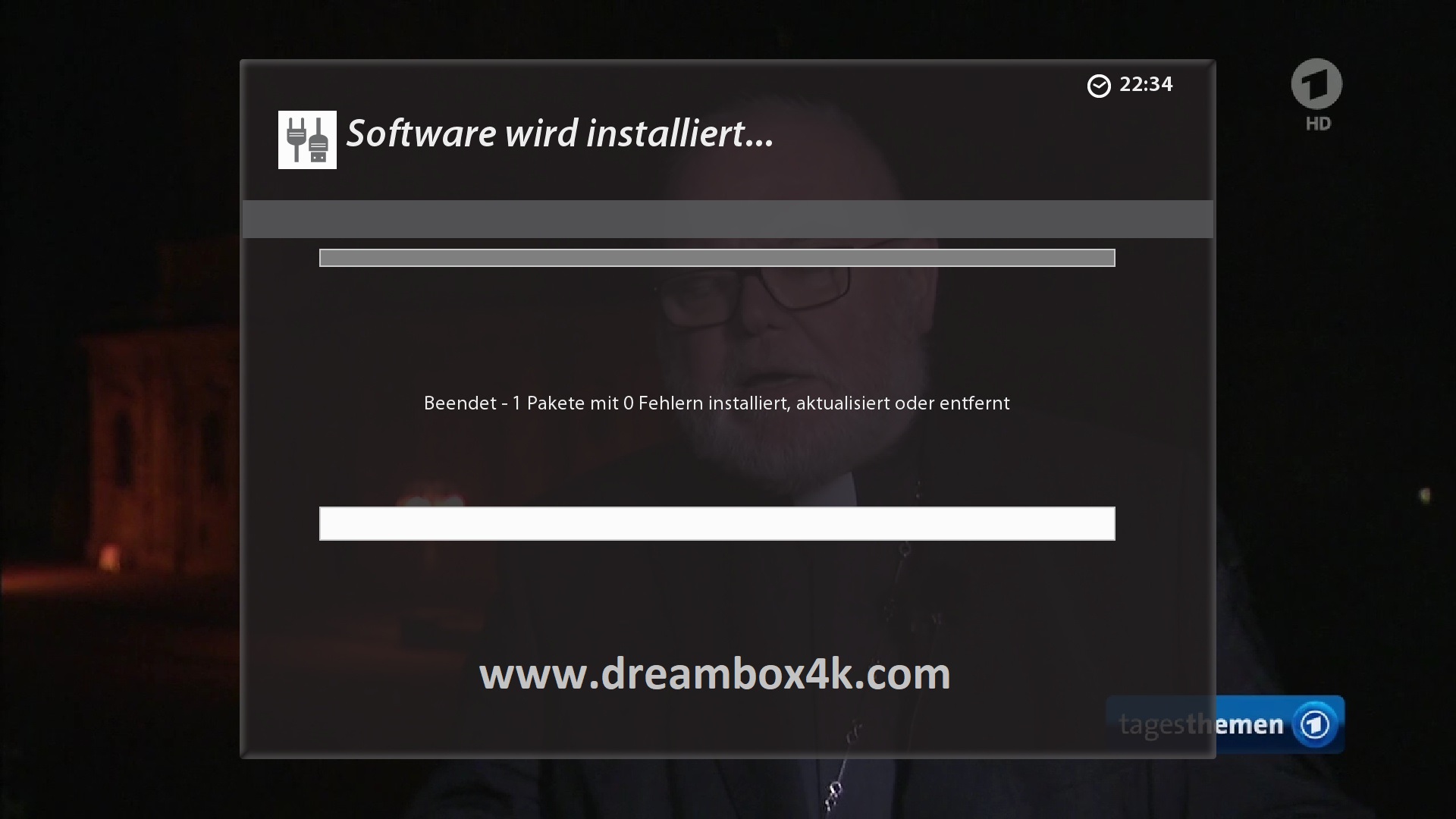Click the Das Erste HD channel logo
Viewport: 1456px width, 819px height.
click(1317, 95)
